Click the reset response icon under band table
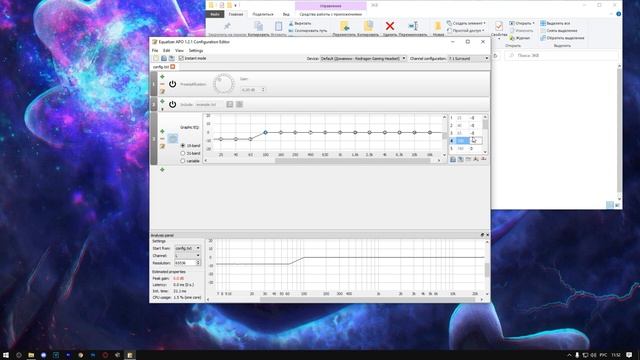Screen dimensions: 640x360 (x=484, y=159)
